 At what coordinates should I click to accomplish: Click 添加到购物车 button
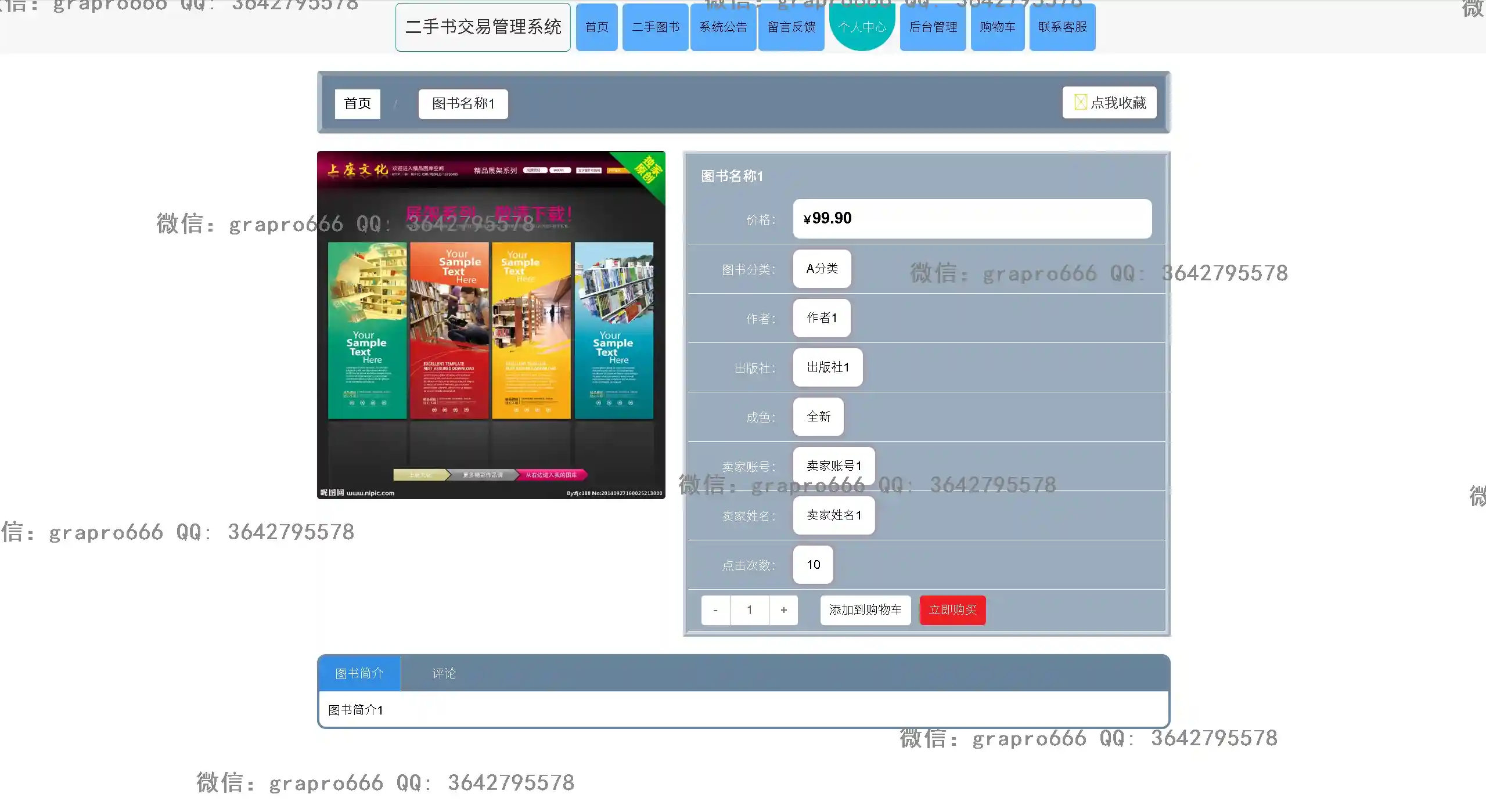pos(865,610)
